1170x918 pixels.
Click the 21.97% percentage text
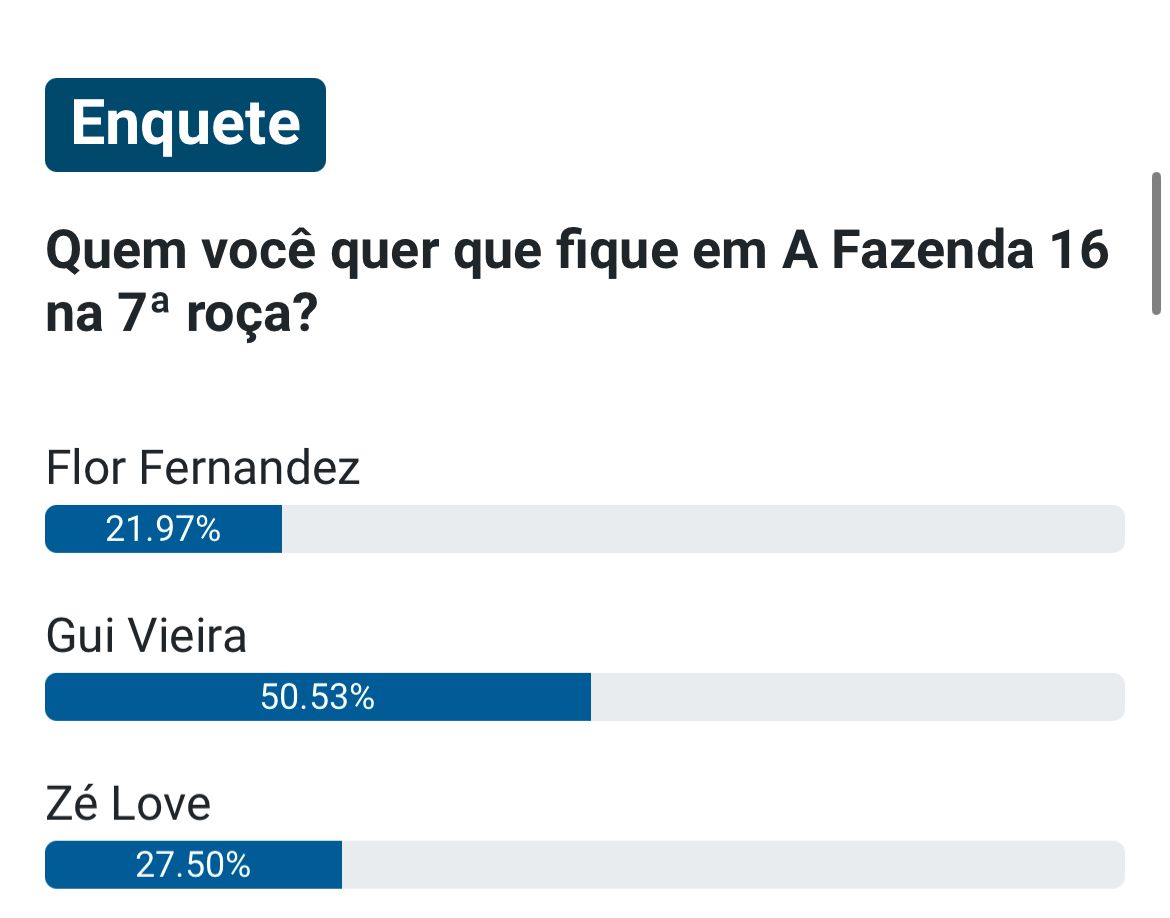pos(163,529)
